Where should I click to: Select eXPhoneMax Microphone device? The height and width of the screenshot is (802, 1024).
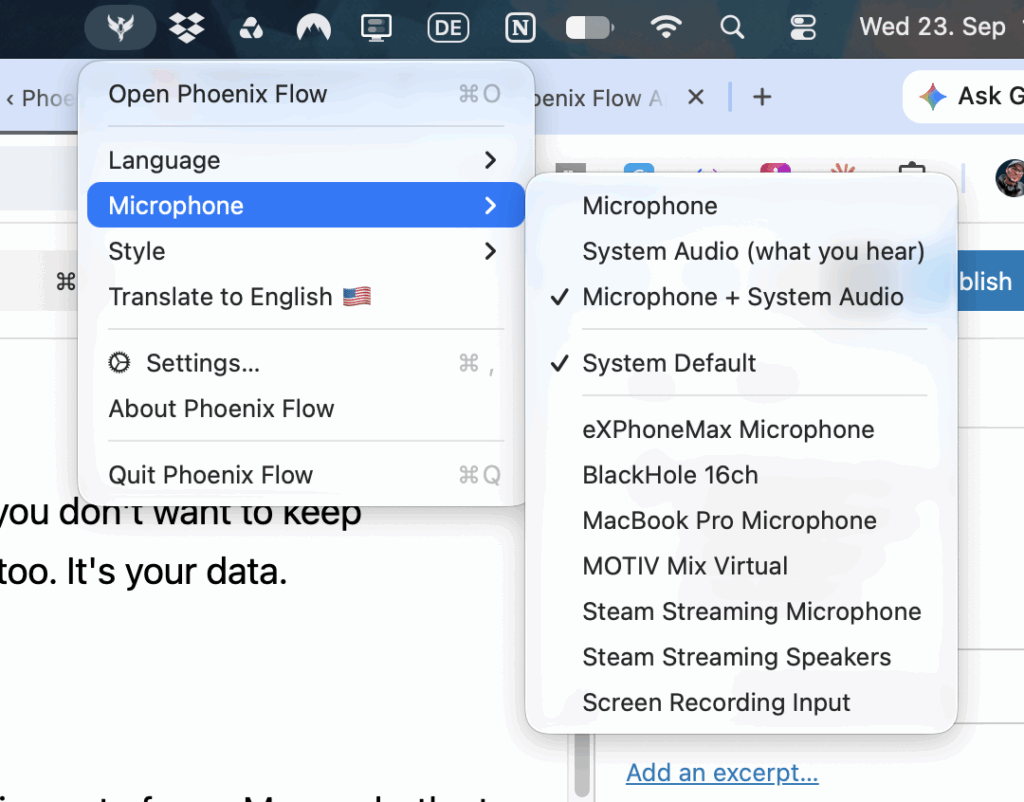[741, 429]
